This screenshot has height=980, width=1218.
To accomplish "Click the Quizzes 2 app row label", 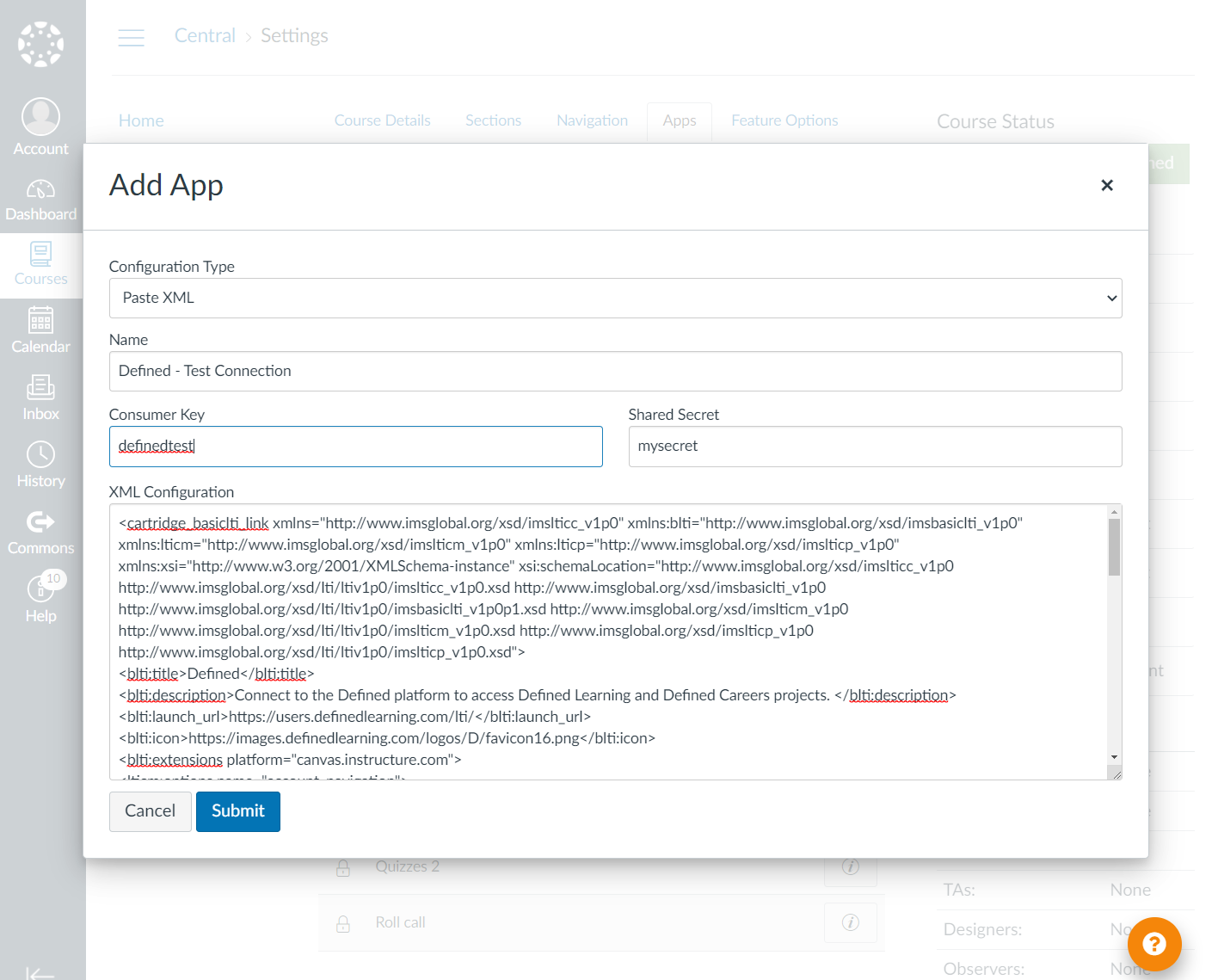I will click(x=408, y=866).
